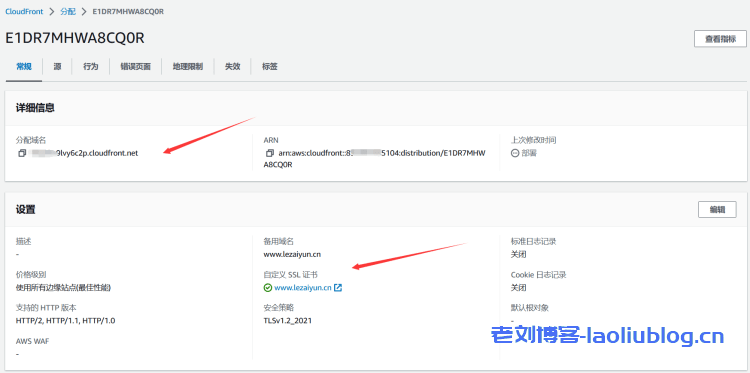
Task: Click the 设置 section heading
Action: pyautogui.click(x=25, y=209)
